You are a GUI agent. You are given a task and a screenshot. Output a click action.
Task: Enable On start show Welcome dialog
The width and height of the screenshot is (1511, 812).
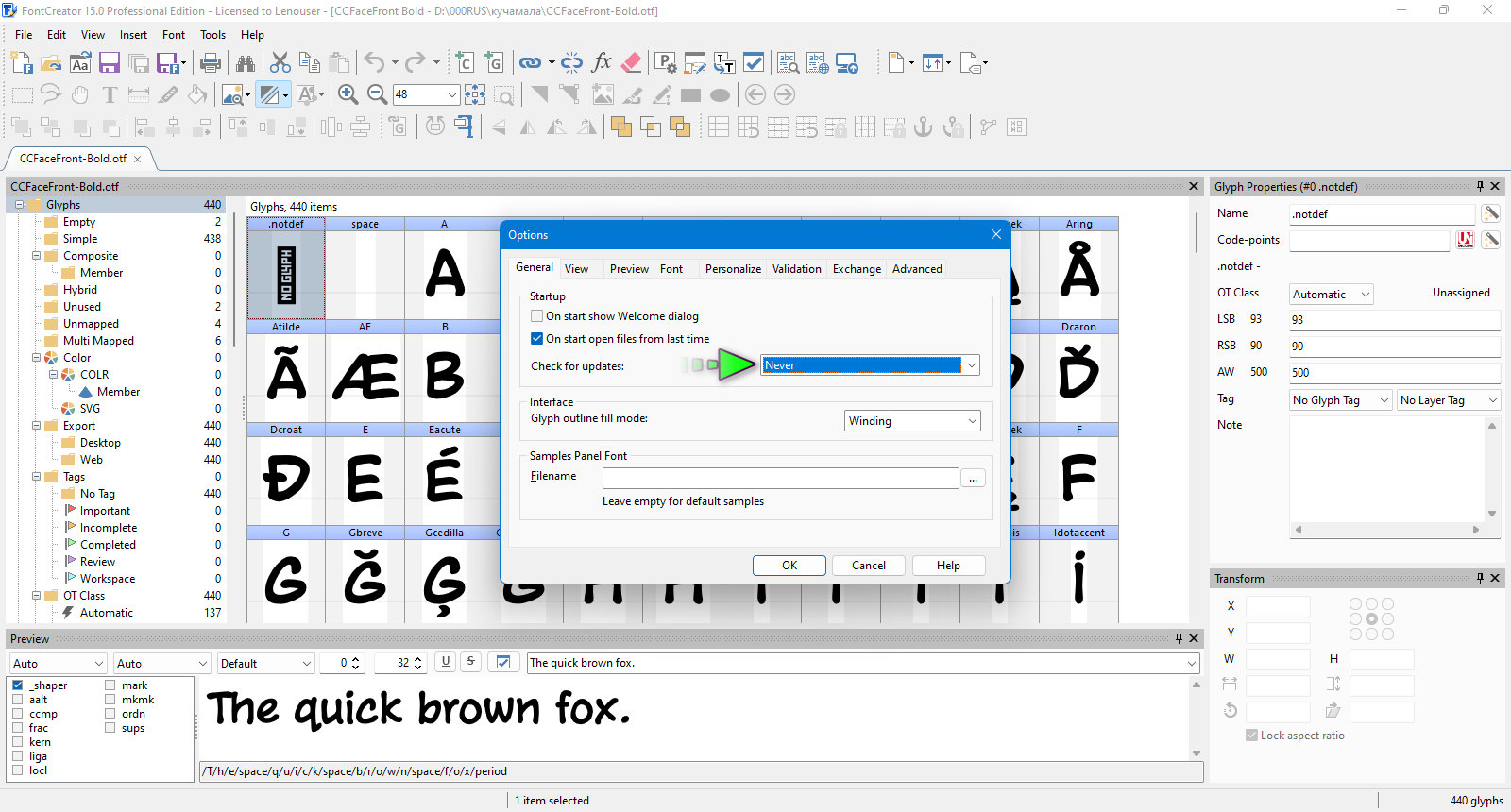coord(537,316)
